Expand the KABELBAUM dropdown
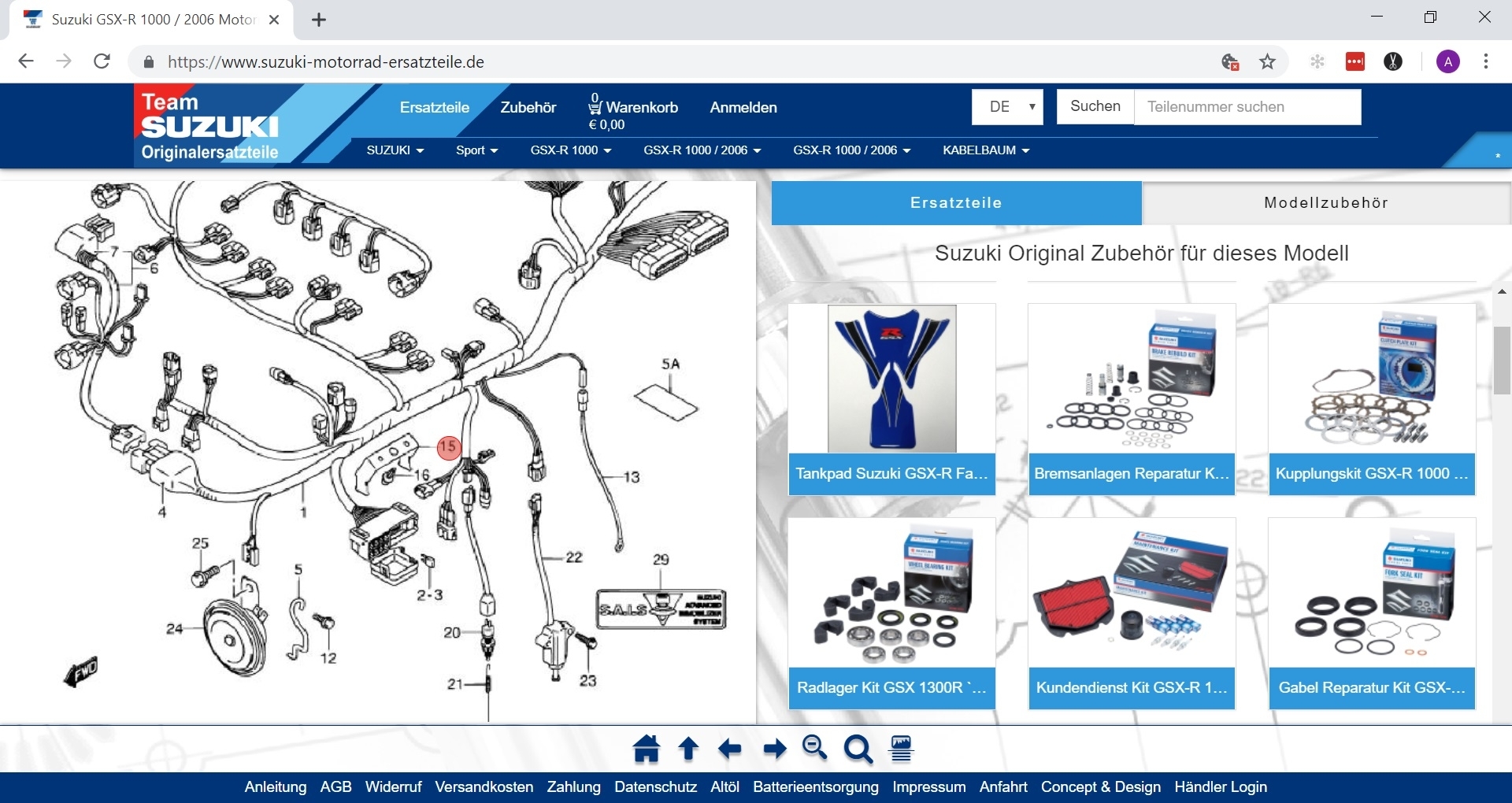 click(987, 150)
